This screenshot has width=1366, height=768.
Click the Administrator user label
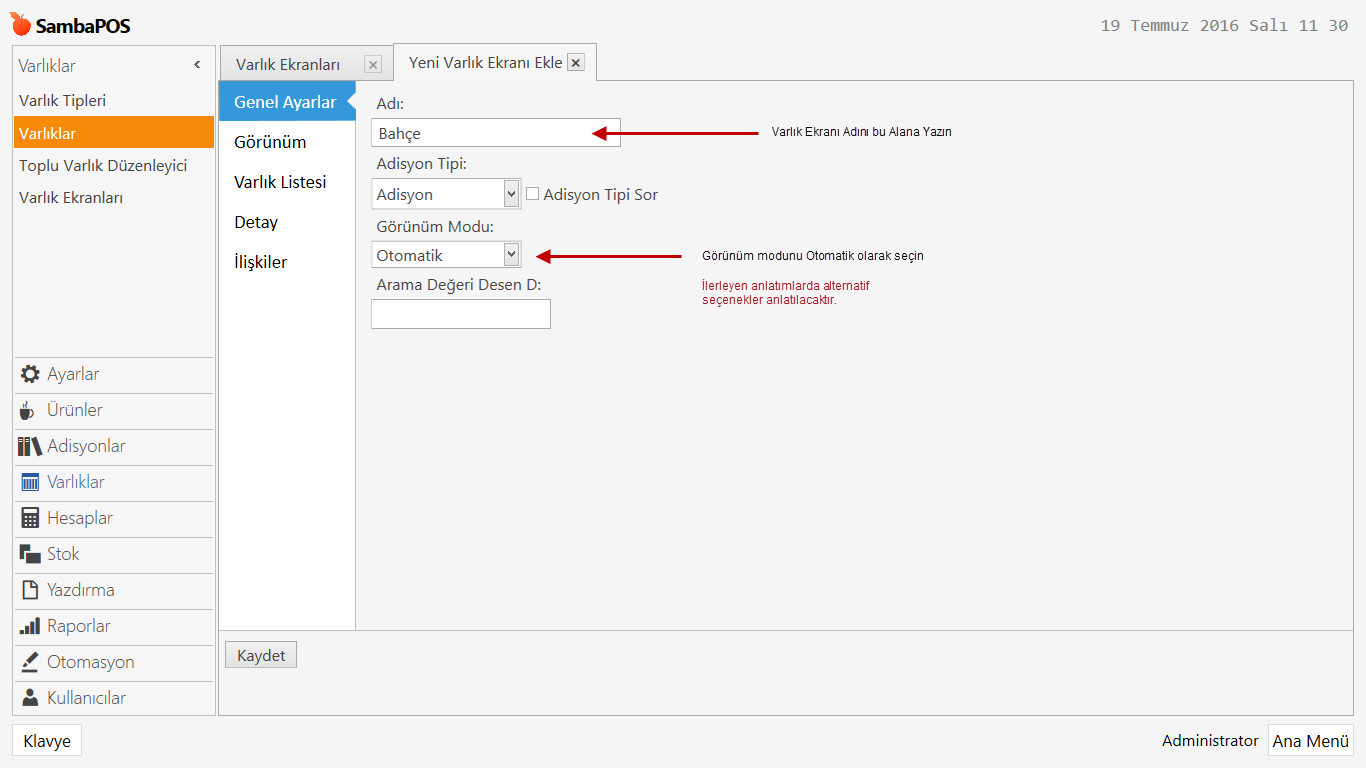1210,741
